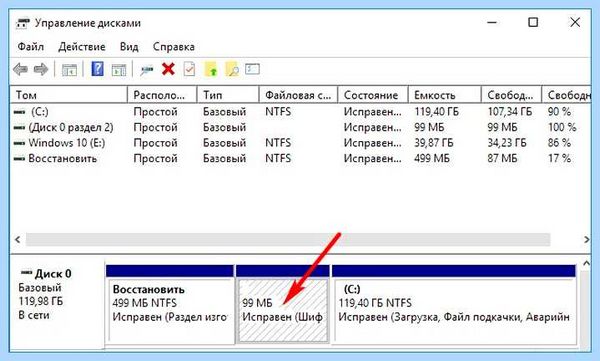Select the Windows 10 (E:) volume row
The height and width of the screenshot is (361, 600).
pos(300,143)
